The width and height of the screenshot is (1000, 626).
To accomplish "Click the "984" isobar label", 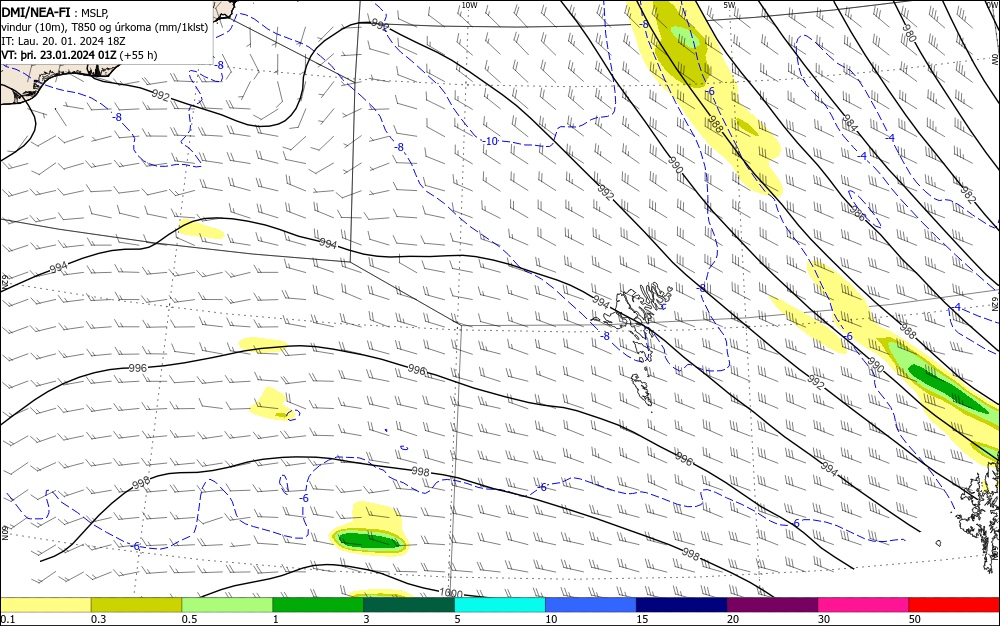I will [849, 123].
